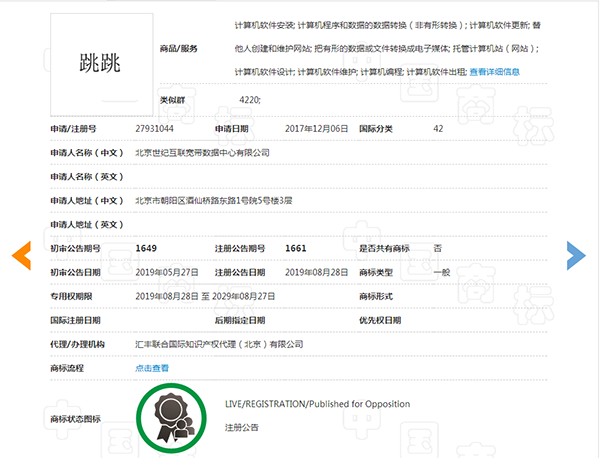Click preliminary announcement issue number 1649
Image resolution: width=600 pixels, height=458 pixels.
(x=147, y=248)
